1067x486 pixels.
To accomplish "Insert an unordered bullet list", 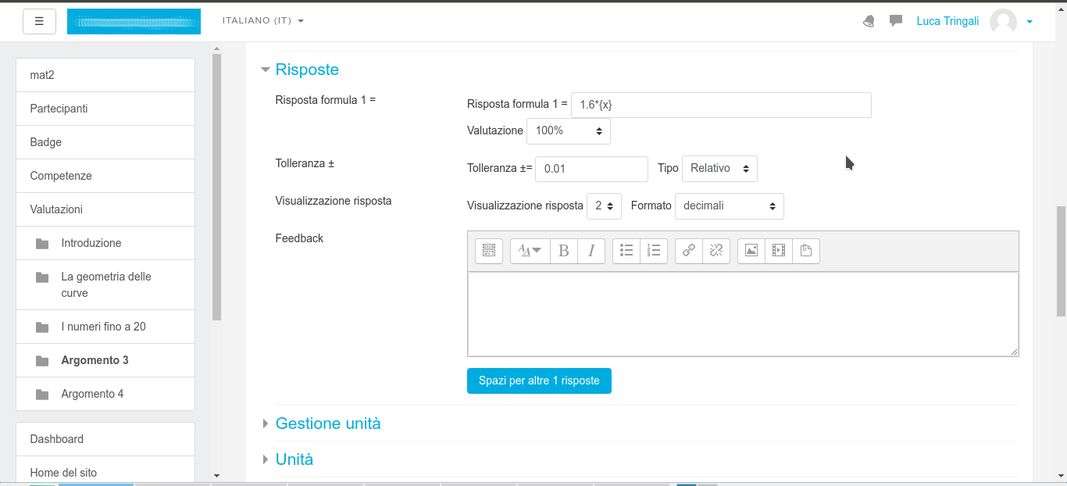I will pyautogui.click(x=627, y=250).
